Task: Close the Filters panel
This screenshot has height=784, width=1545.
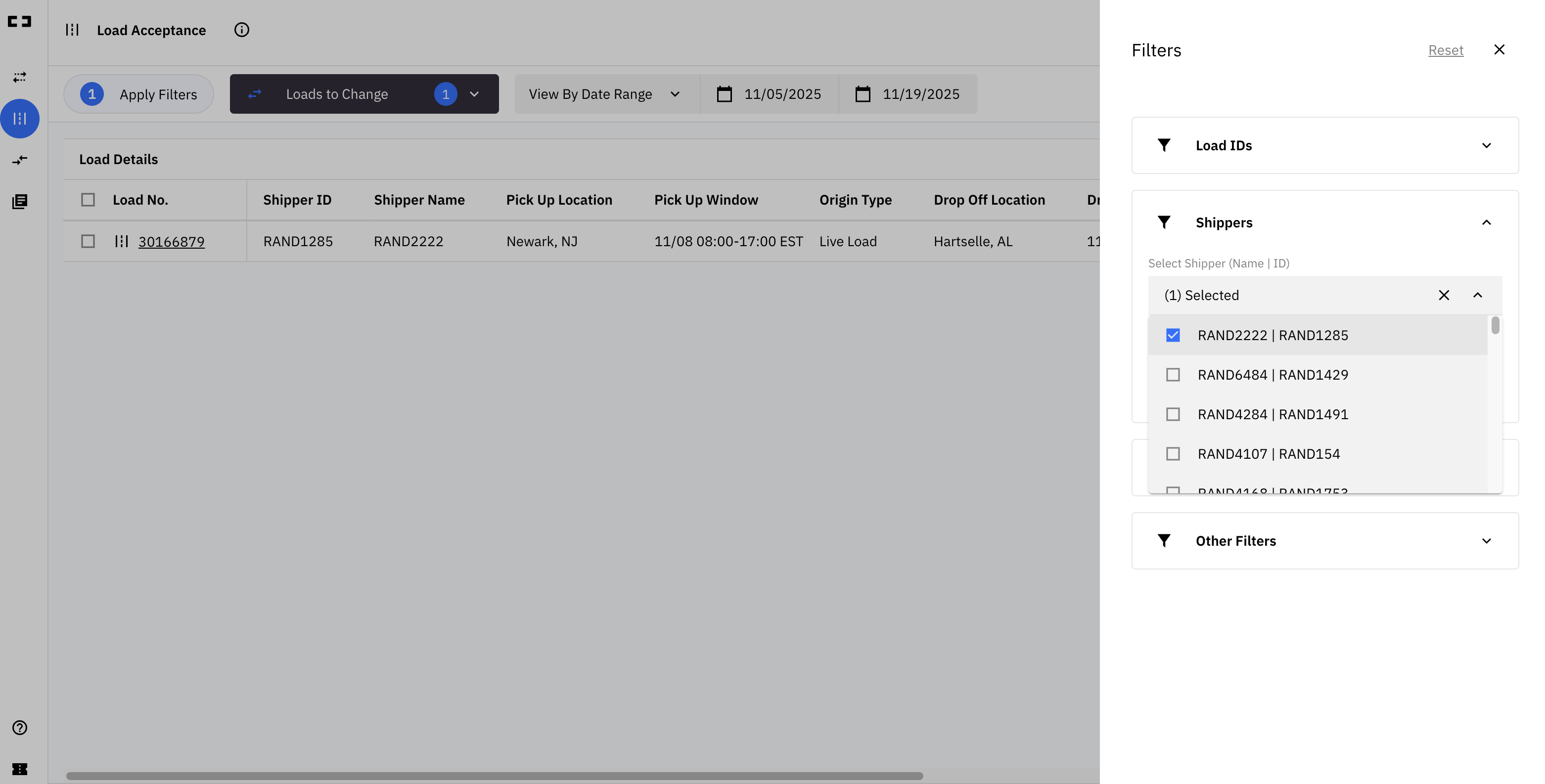Action: coord(1499,50)
